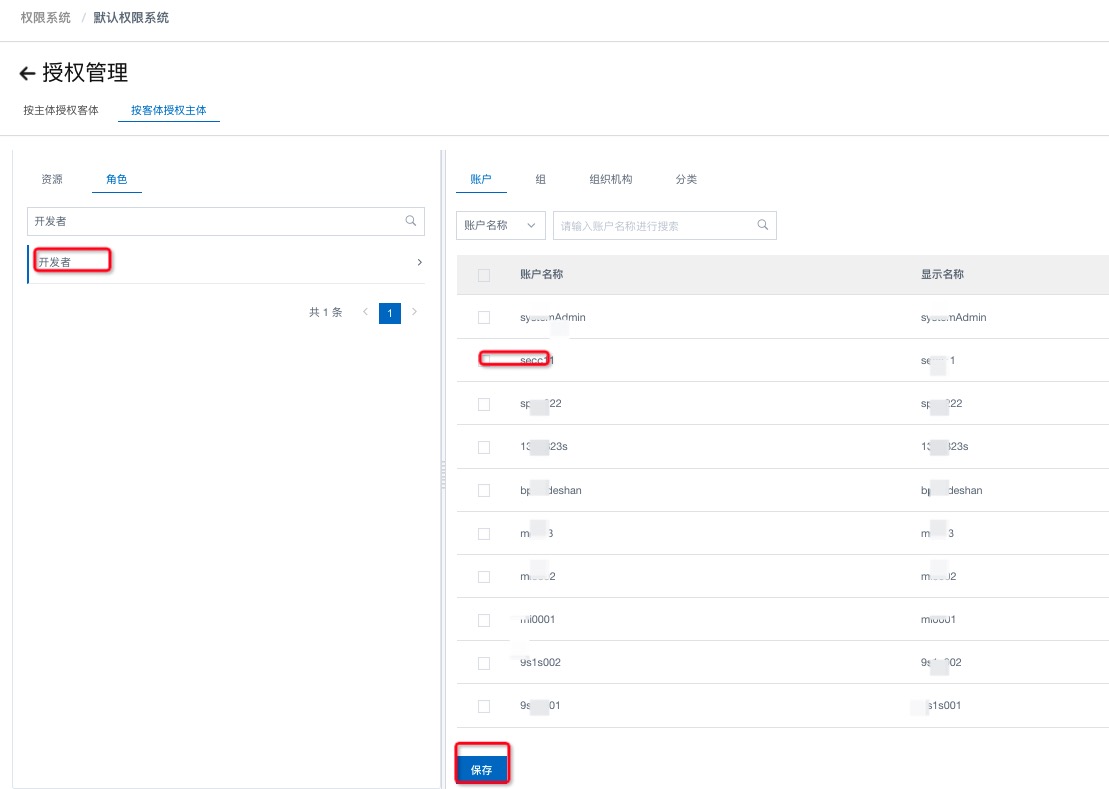Click the search icon in role search box

pyautogui.click(x=411, y=221)
